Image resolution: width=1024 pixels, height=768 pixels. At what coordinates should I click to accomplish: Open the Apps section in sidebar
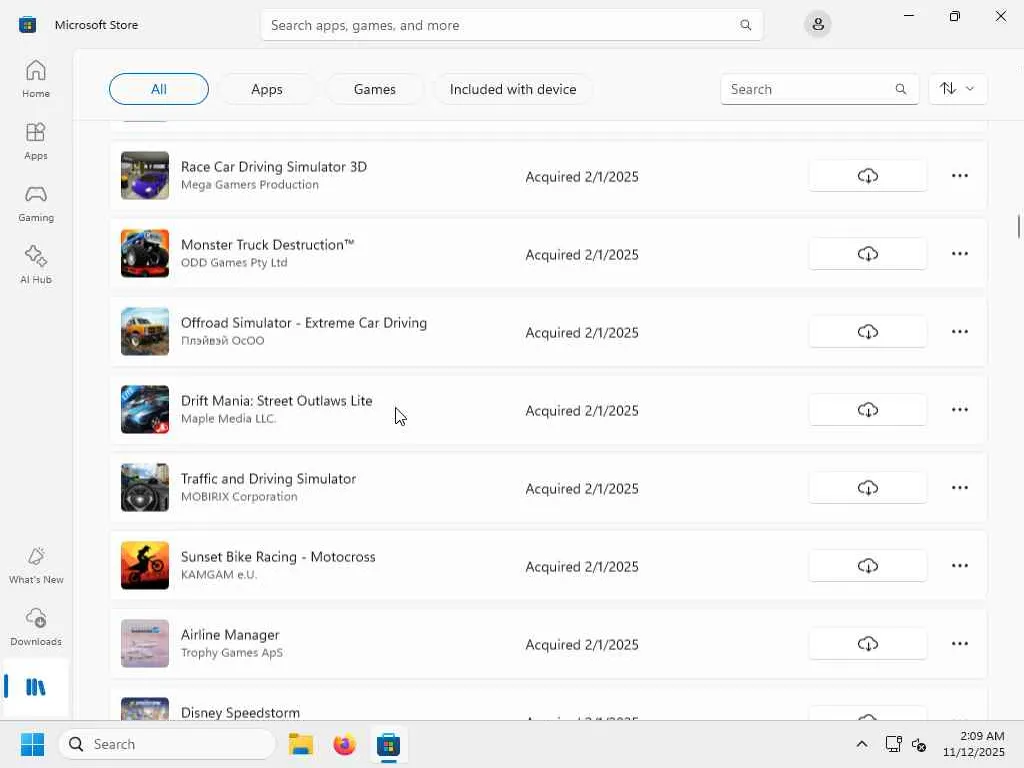[36, 142]
